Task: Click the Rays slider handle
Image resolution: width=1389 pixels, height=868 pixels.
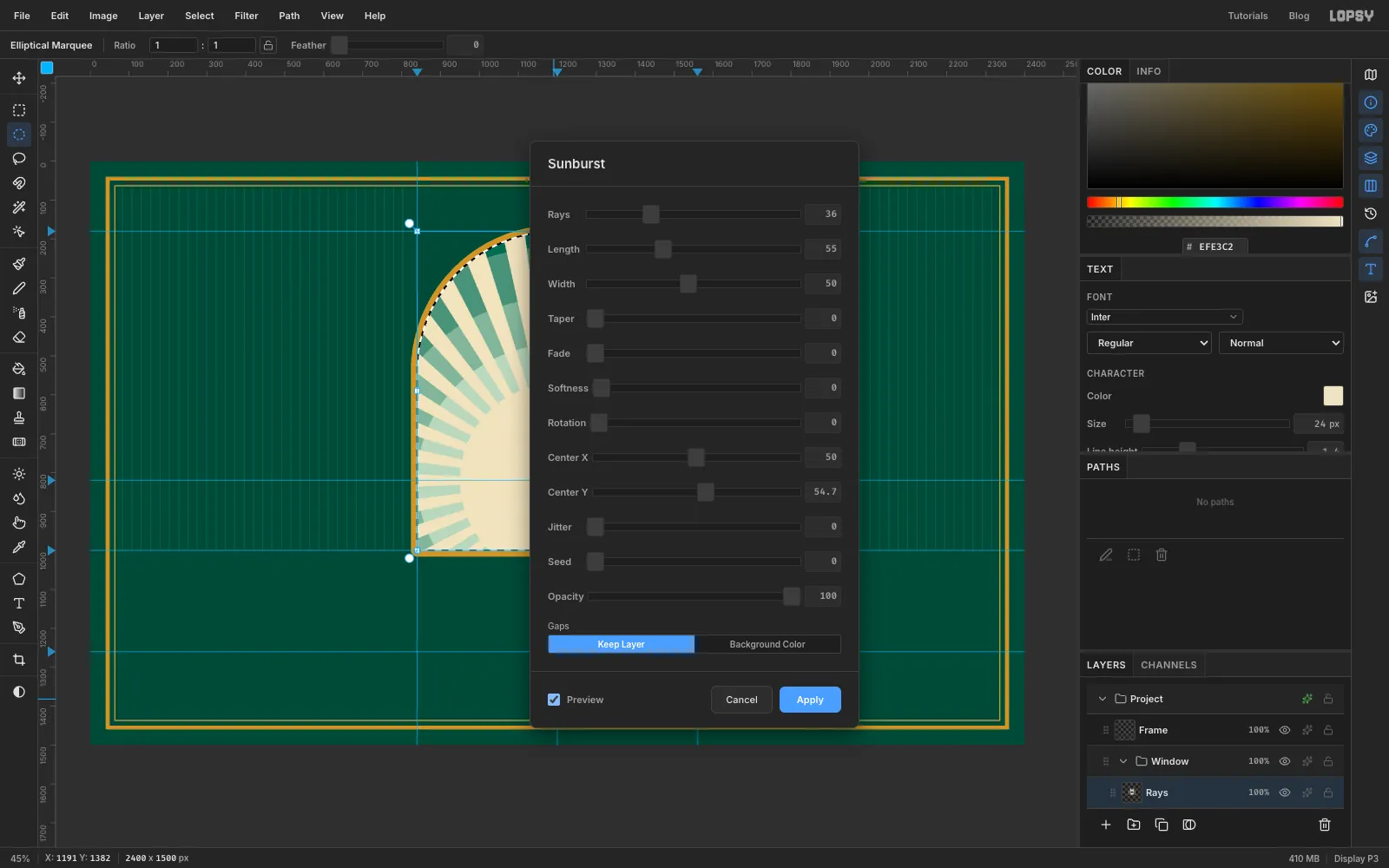Action: pos(650,214)
